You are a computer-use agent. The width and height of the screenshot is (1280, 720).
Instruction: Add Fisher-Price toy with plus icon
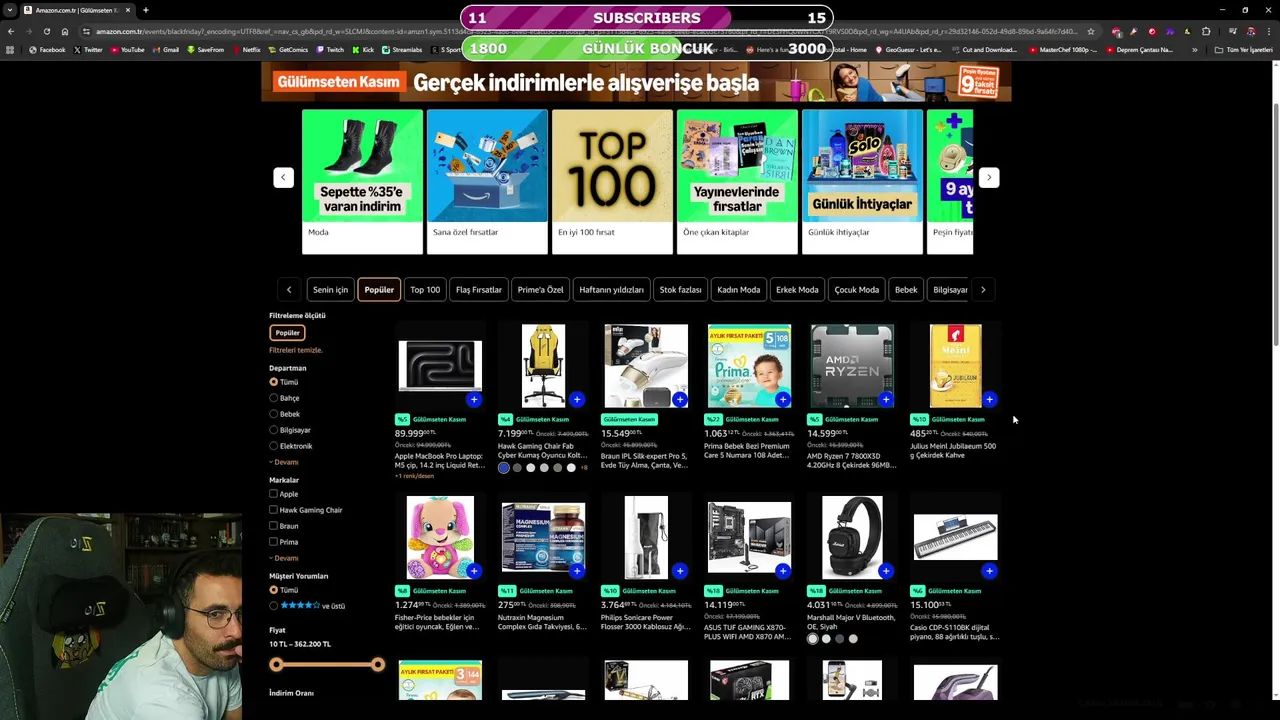tap(474, 571)
